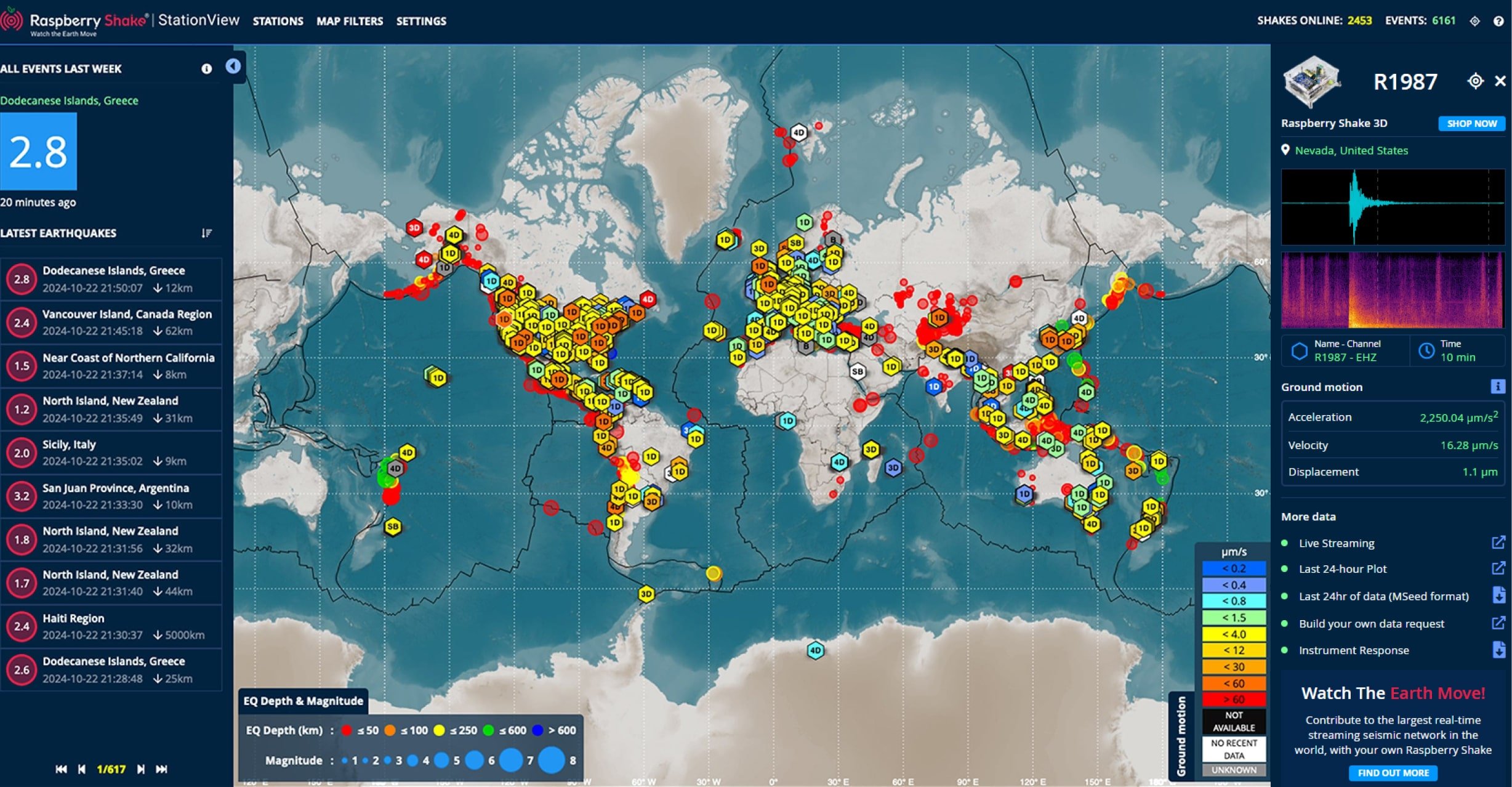Open the MAP FILTERS menu
The image size is (1512, 787).
(350, 22)
